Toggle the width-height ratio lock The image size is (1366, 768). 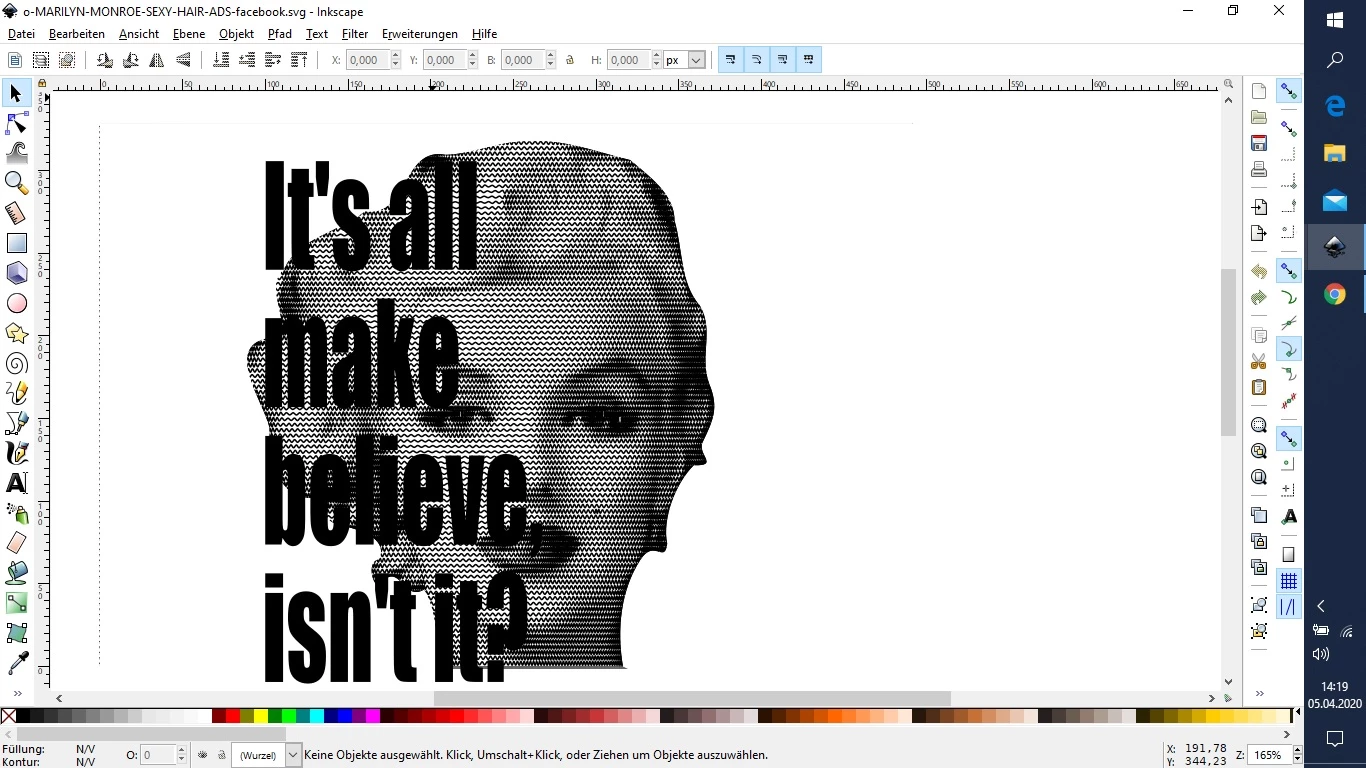point(570,61)
